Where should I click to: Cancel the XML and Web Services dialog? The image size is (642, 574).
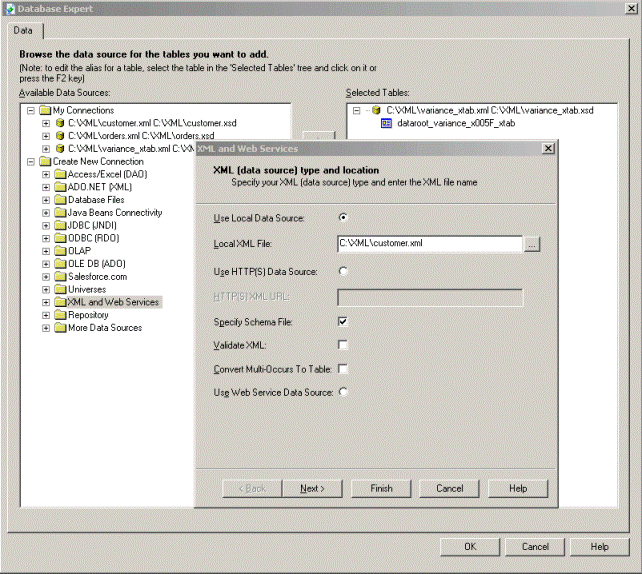[449, 488]
